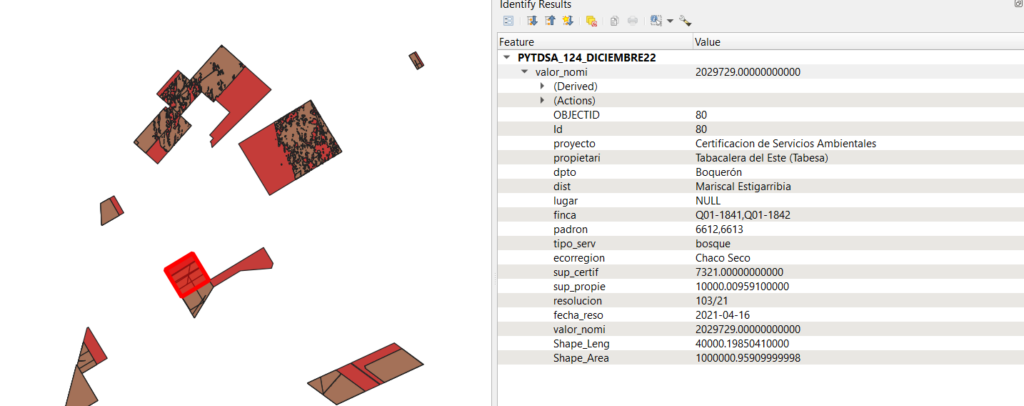Open Identify Settings wrench icon
The height and width of the screenshot is (406, 1024).
[685, 20]
